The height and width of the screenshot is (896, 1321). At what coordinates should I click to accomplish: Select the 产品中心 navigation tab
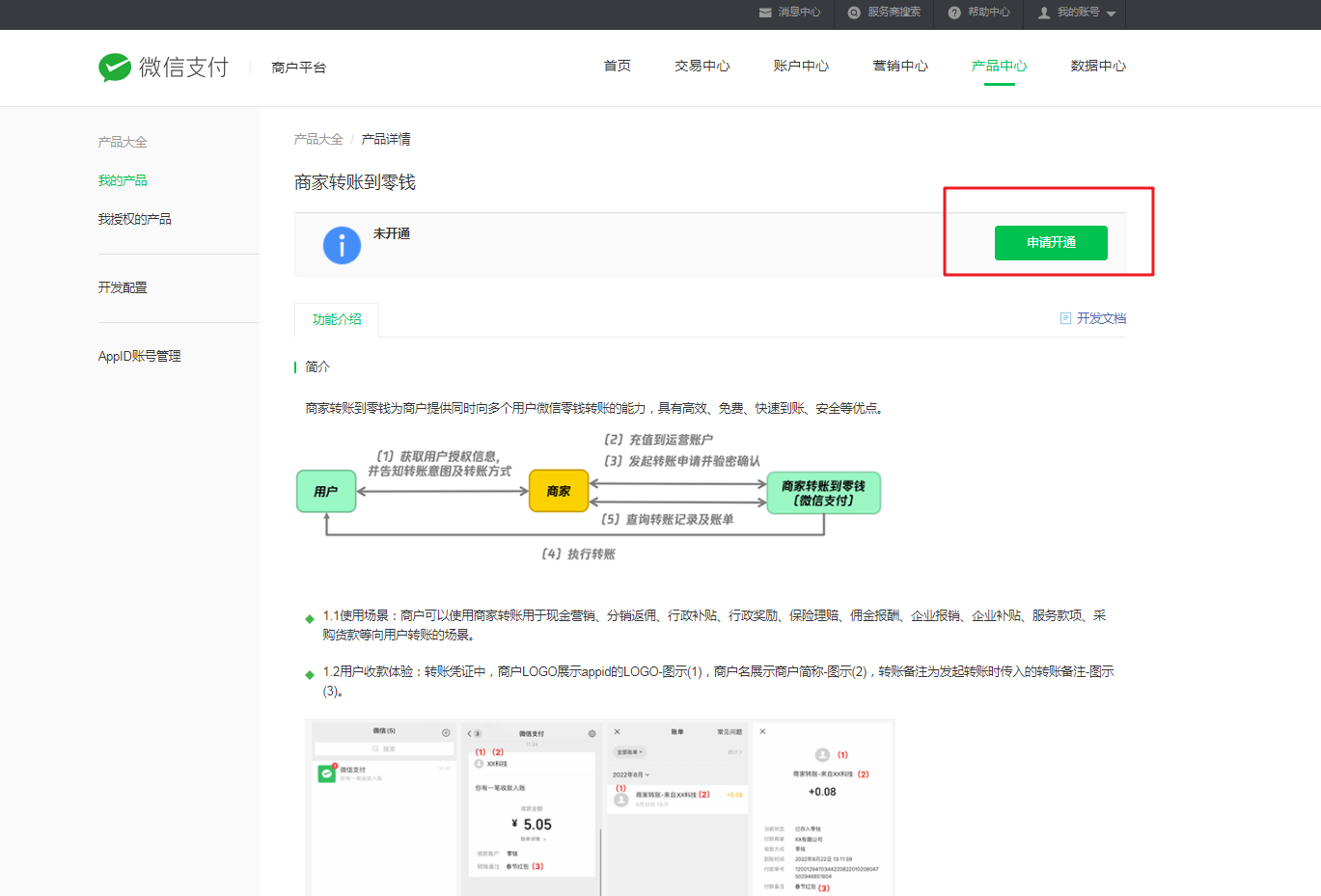(1000, 66)
